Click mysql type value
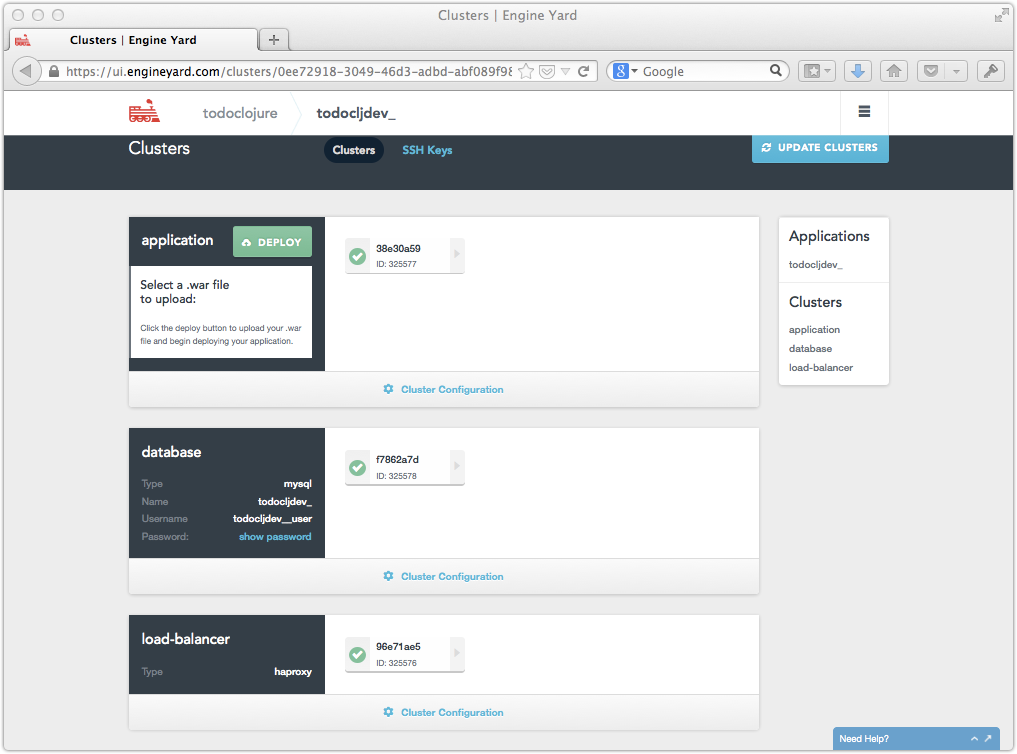Image resolution: width=1017 pixels, height=754 pixels. 298,484
